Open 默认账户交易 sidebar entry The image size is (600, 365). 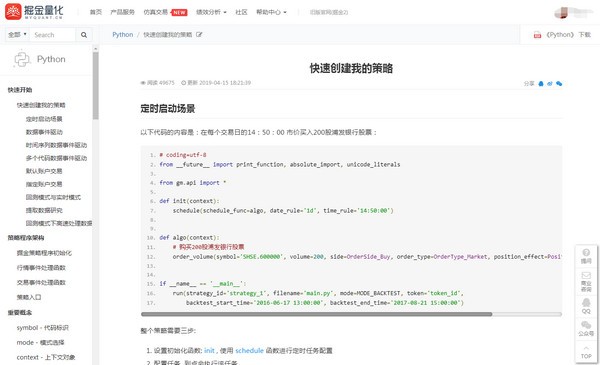coord(44,171)
